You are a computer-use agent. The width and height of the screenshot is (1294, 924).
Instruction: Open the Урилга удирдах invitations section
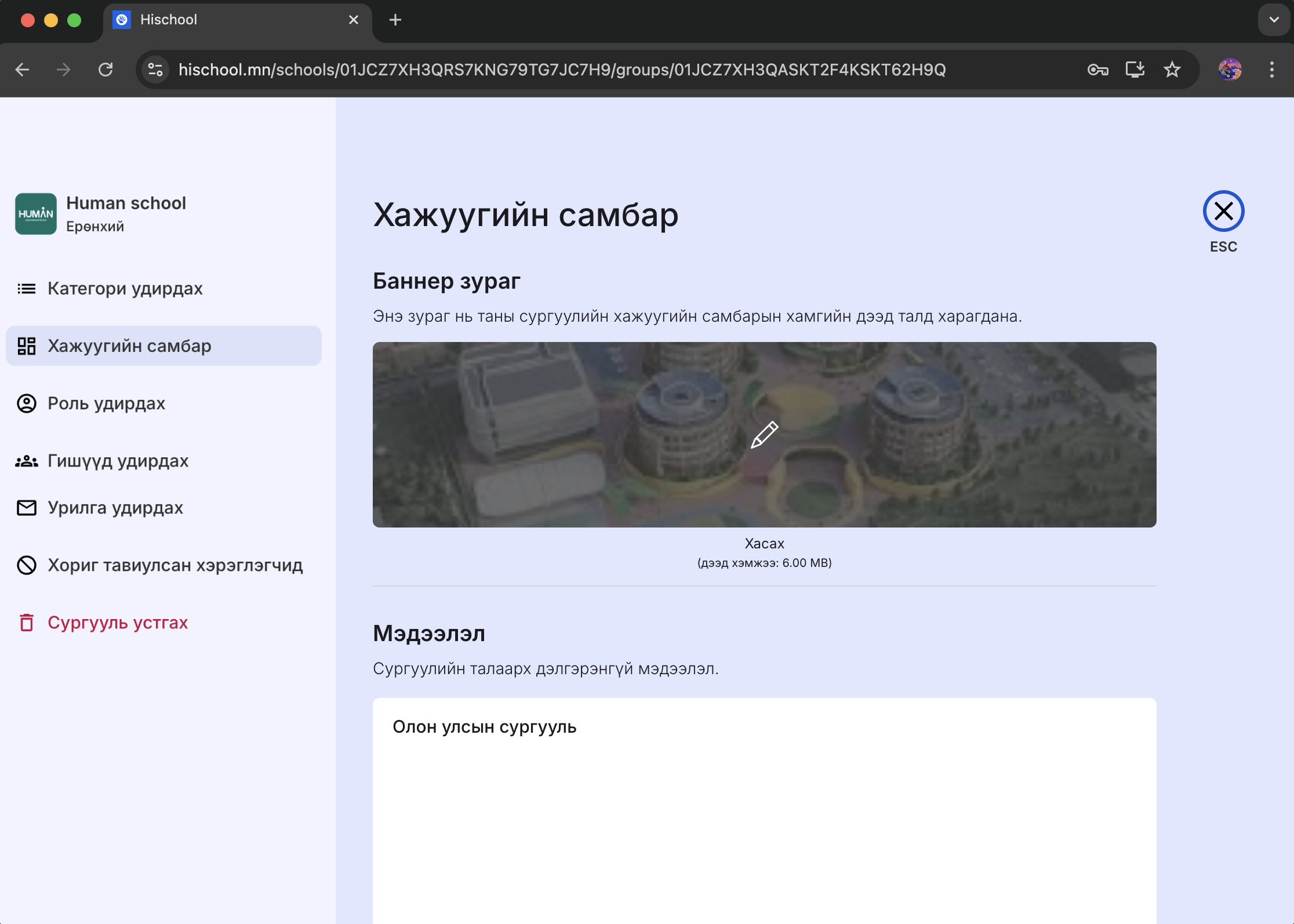pos(115,508)
